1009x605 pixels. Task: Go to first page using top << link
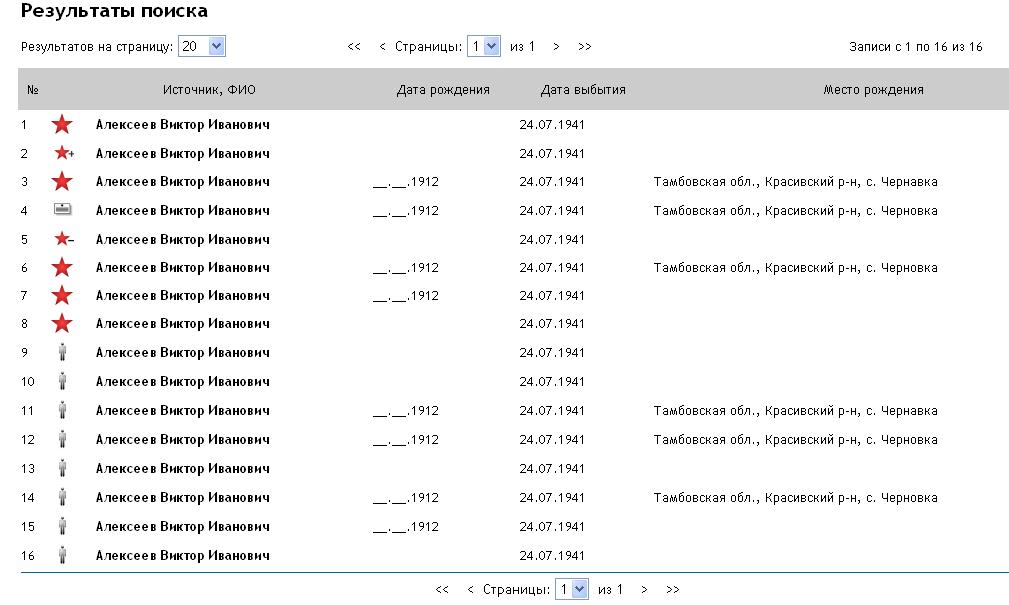click(x=354, y=47)
